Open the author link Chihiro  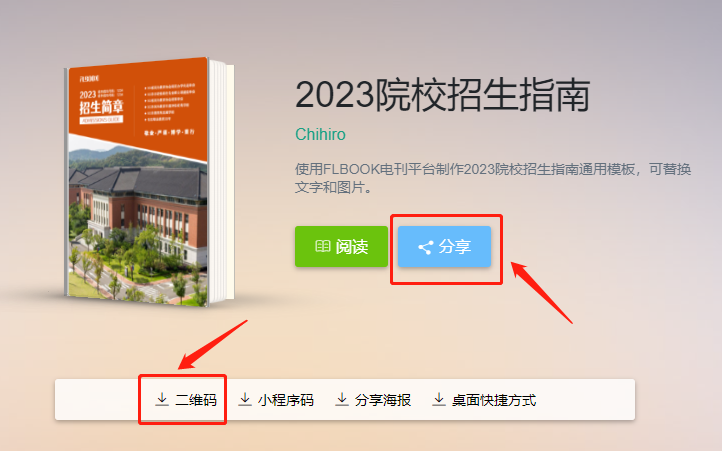point(320,135)
